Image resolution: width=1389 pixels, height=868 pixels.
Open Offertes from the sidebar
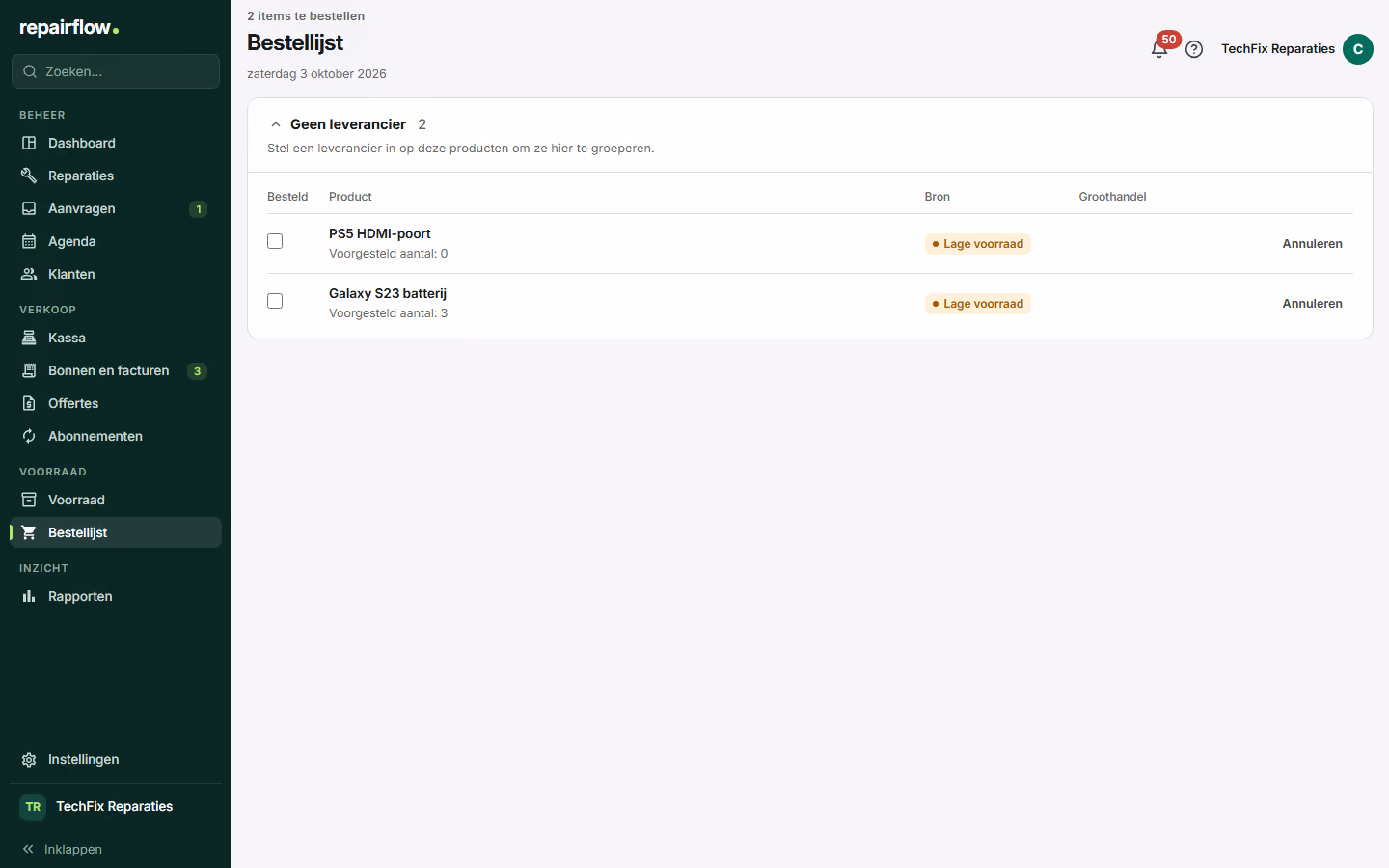tap(116, 403)
